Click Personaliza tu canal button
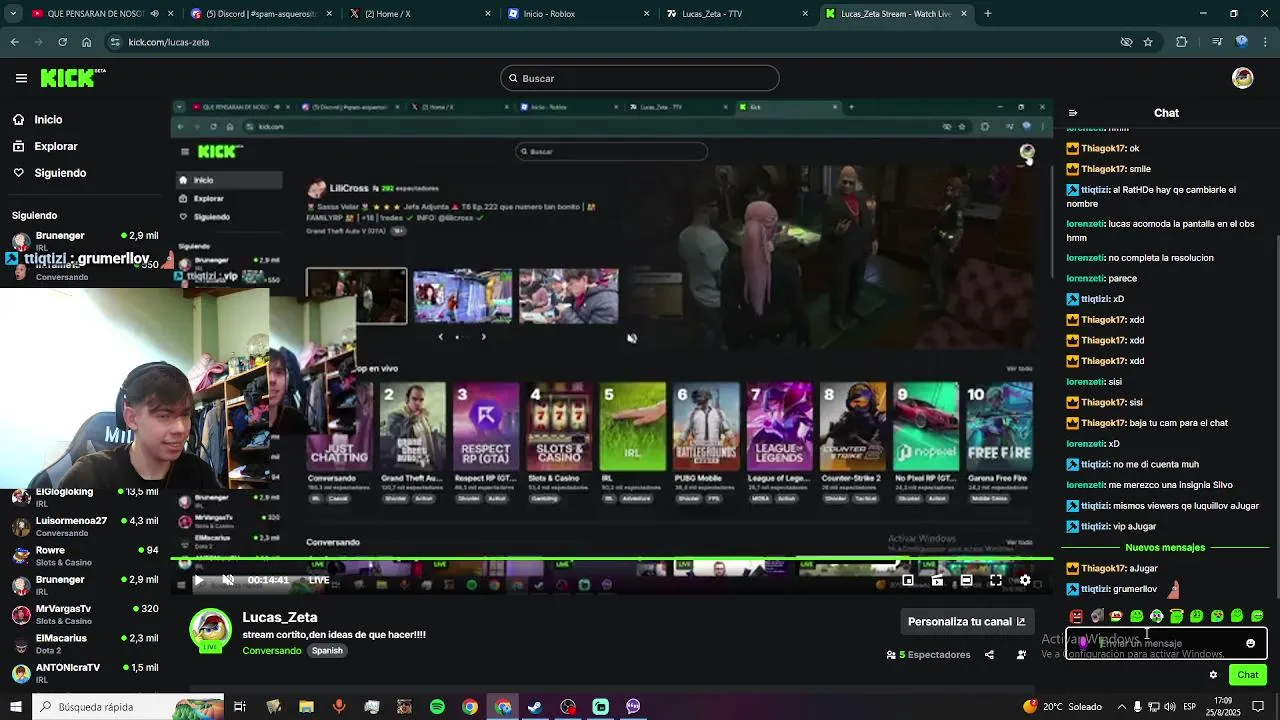The height and width of the screenshot is (720, 1280). click(x=967, y=621)
